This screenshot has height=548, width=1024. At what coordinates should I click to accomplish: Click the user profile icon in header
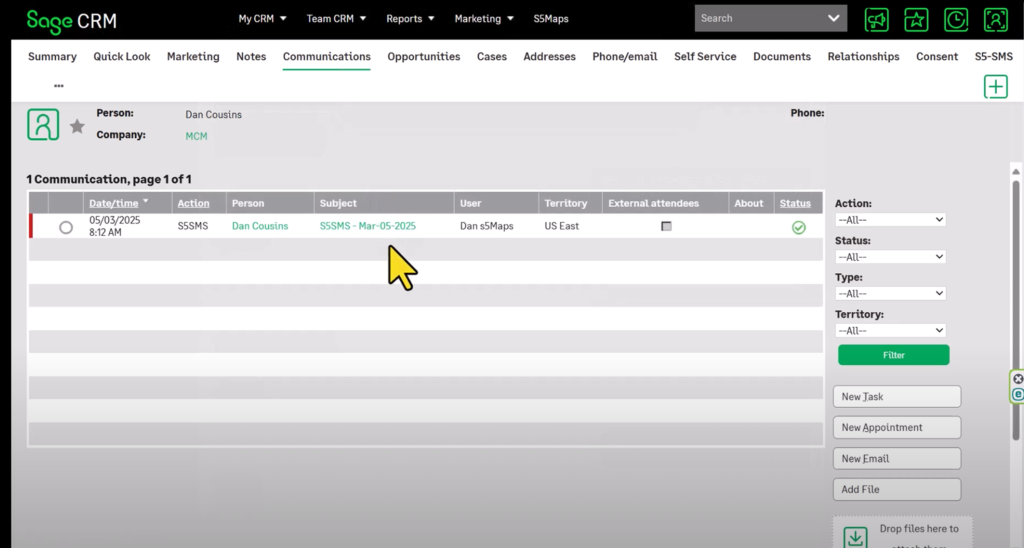pos(995,19)
